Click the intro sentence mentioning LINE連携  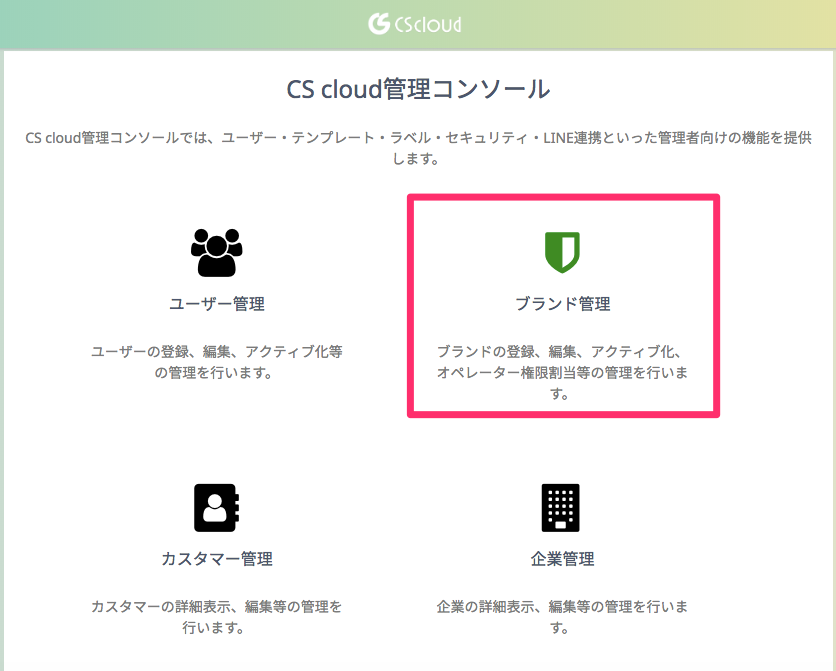pyautogui.click(x=418, y=148)
